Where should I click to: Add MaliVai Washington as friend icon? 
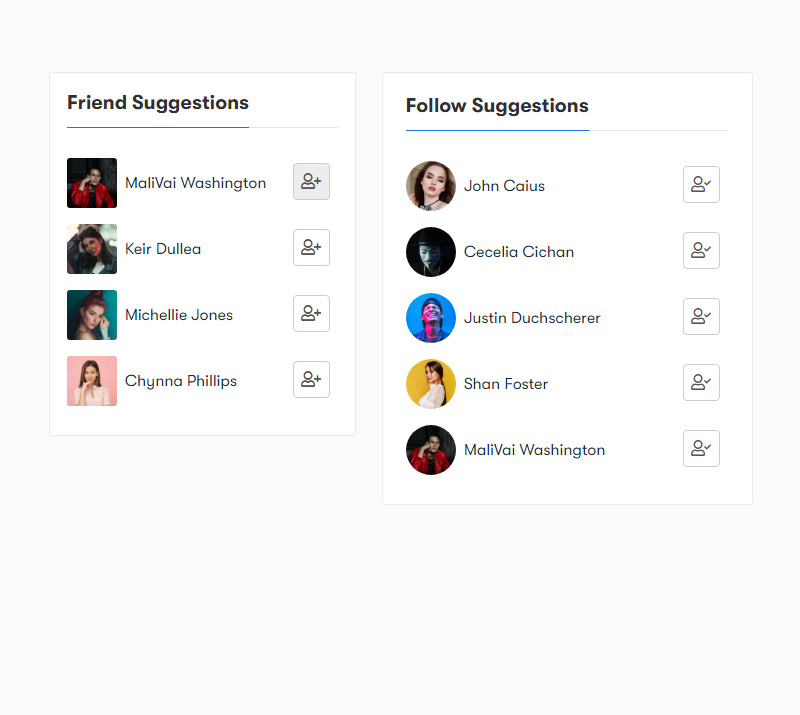[311, 182]
